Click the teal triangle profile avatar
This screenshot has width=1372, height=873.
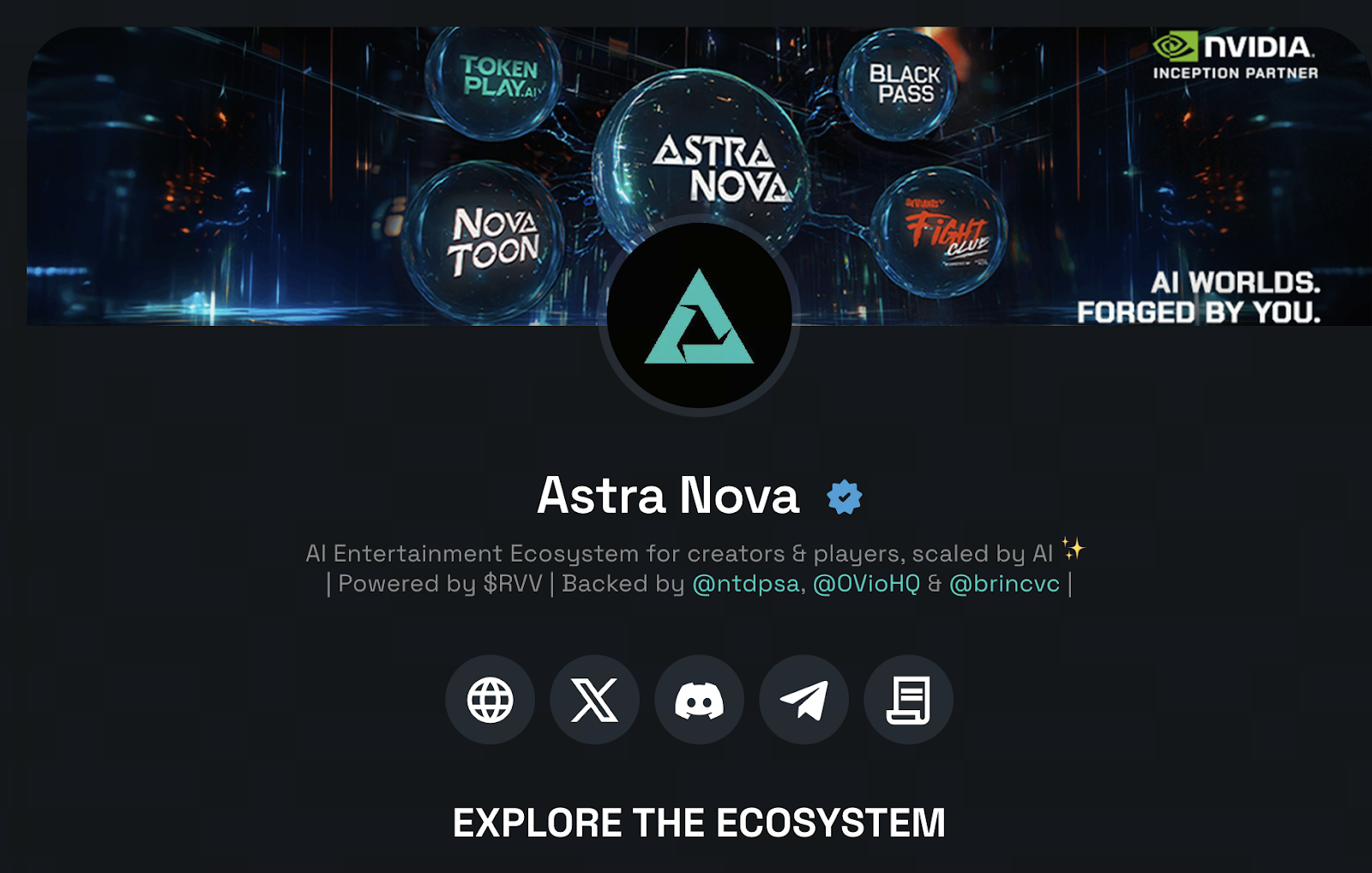click(x=699, y=316)
